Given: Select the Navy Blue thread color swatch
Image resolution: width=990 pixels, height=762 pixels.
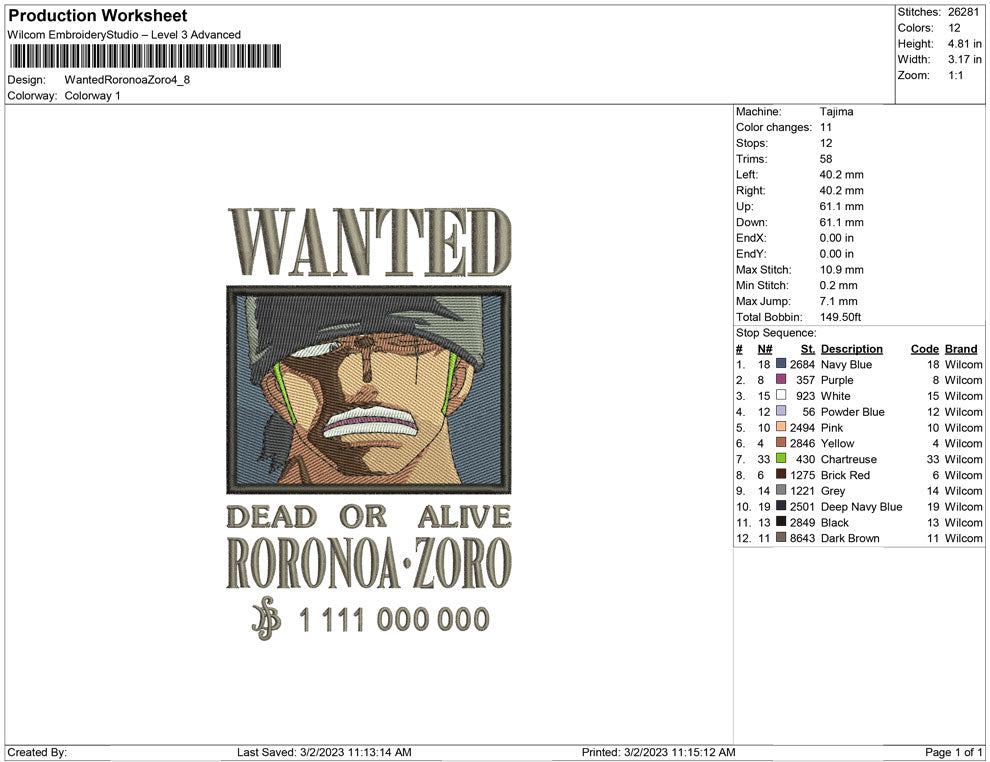Looking at the screenshot, I should (782, 364).
